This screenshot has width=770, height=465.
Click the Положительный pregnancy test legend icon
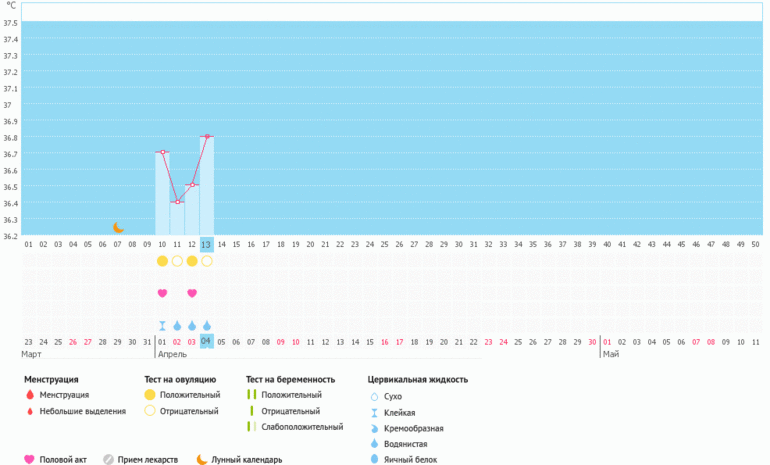click(x=252, y=394)
